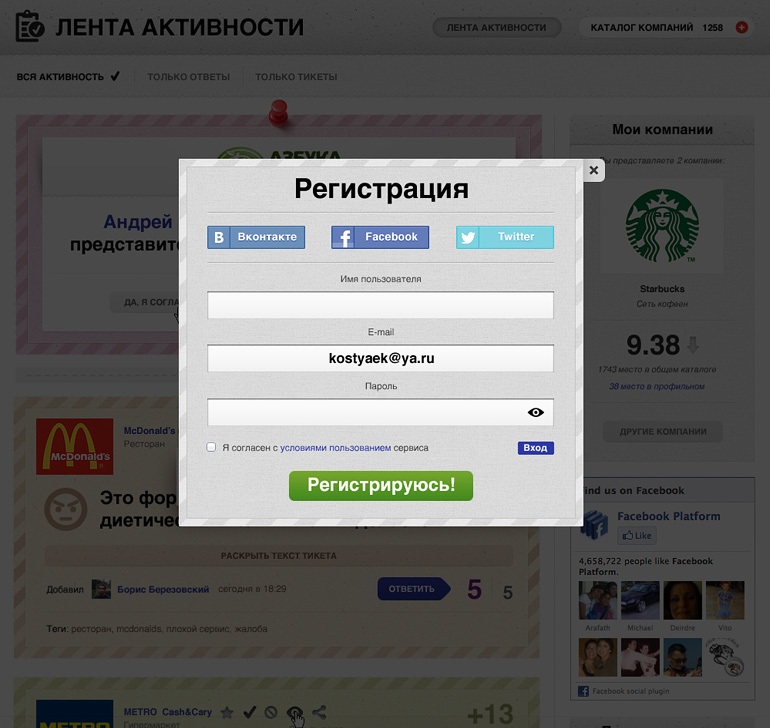
Task: Focus the 'Имя пользователя' input field
Action: [x=380, y=305]
